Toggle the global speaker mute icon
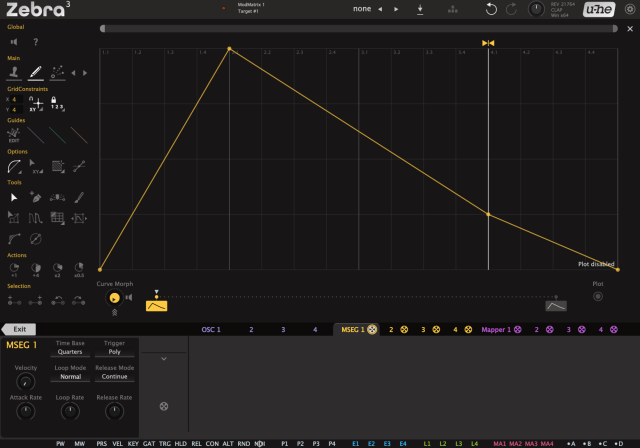 pyautogui.click(x=14, y=42)
